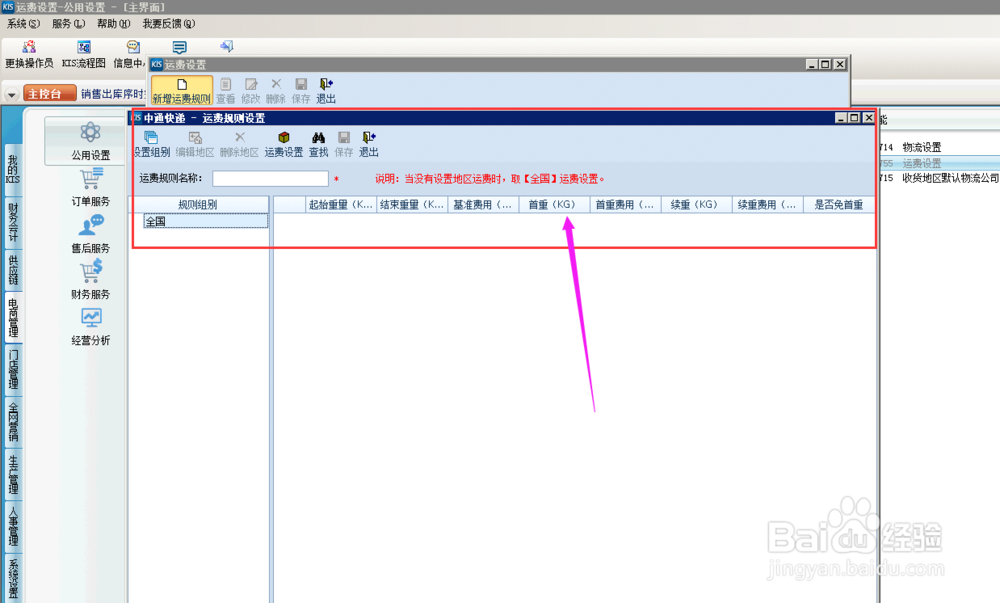The height and width of the screenshot is (603, 1000).
Task: Open 服务 menu
Action: 68,24
